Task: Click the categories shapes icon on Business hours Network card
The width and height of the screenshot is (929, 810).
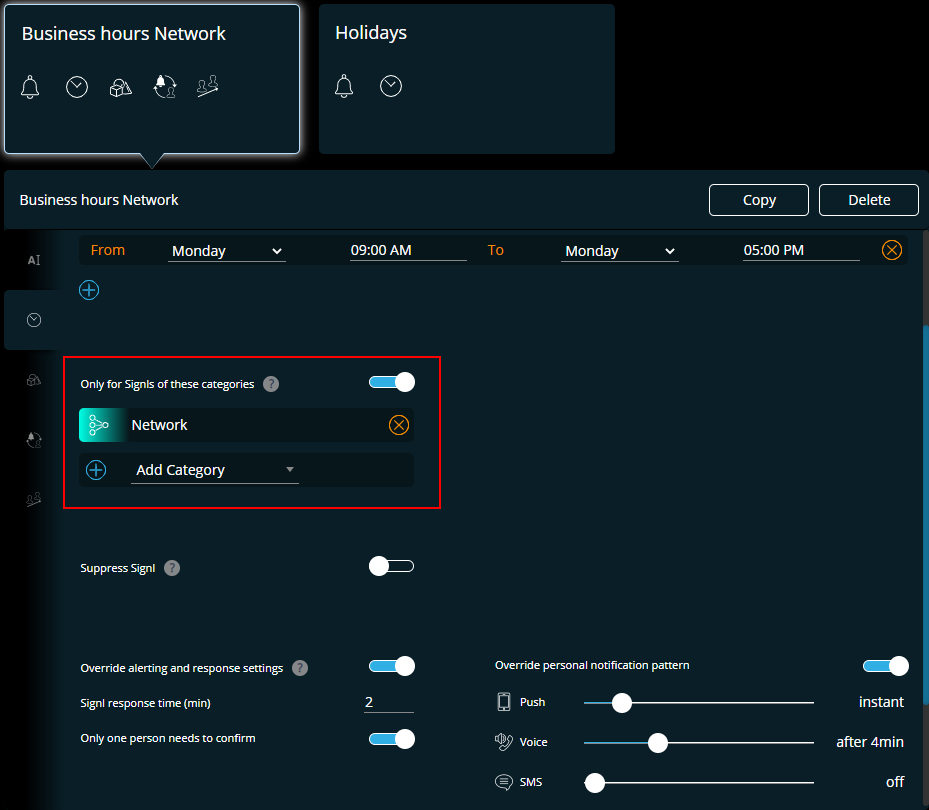Action: tap(121, 88)
